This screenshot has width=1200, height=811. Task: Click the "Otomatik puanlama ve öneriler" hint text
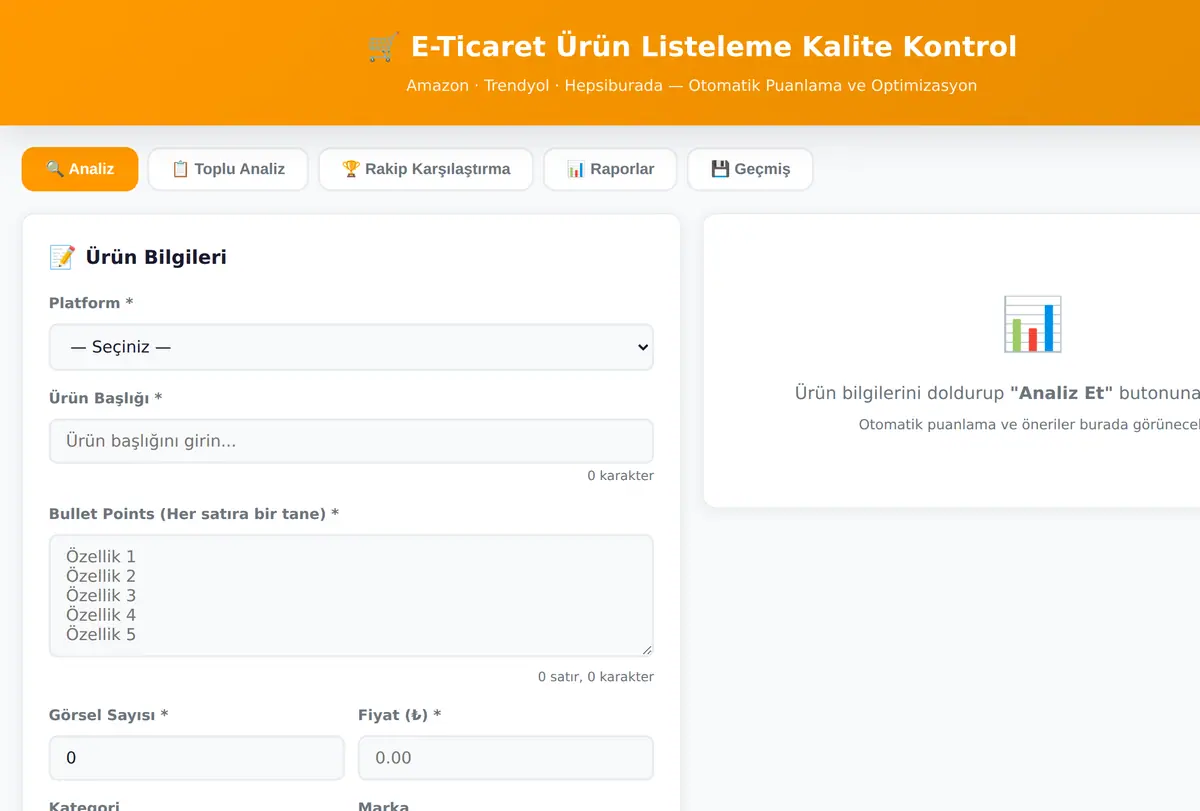tap(1029, 425)
